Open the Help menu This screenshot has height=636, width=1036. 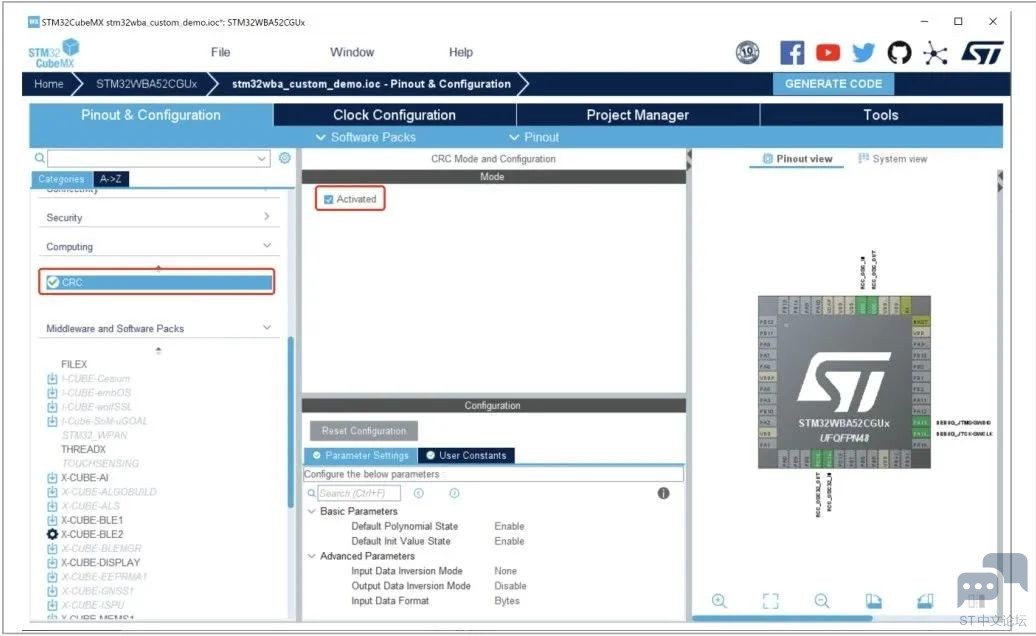pyautogui.click(x=461, y=52)
